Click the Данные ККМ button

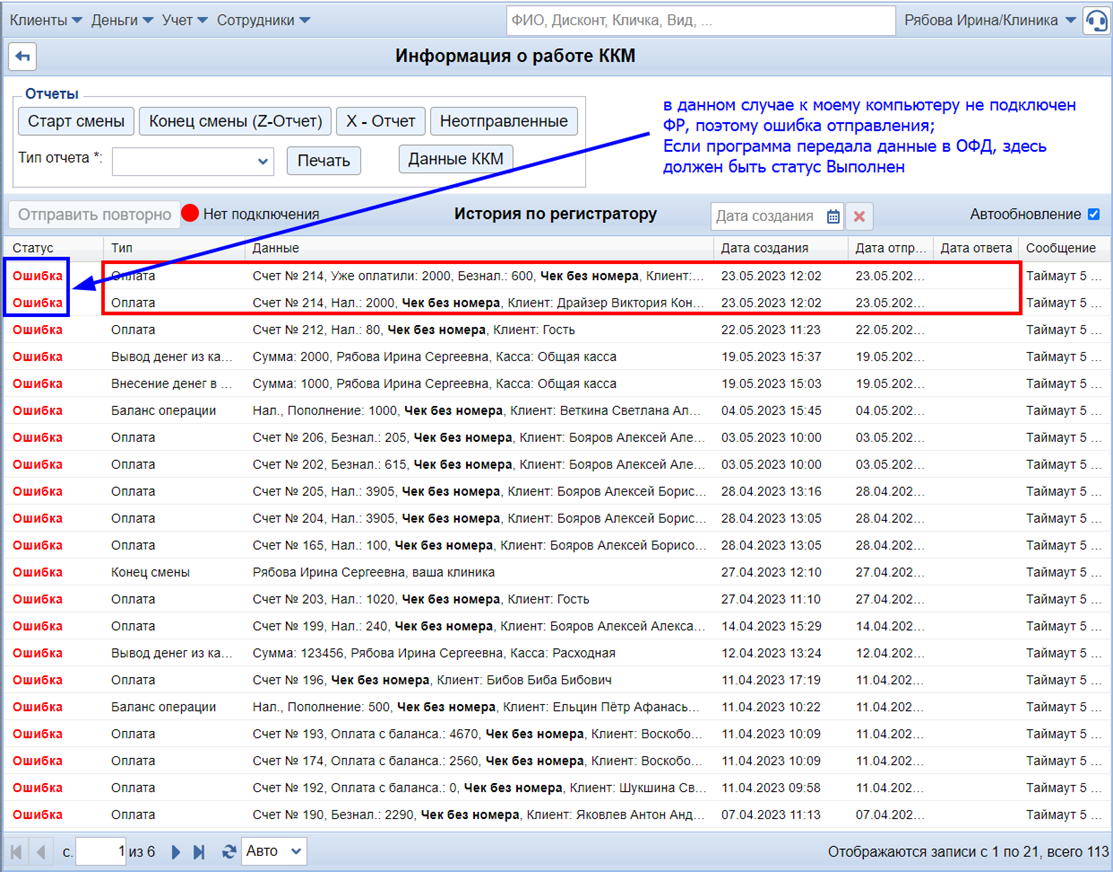[456, 159]
